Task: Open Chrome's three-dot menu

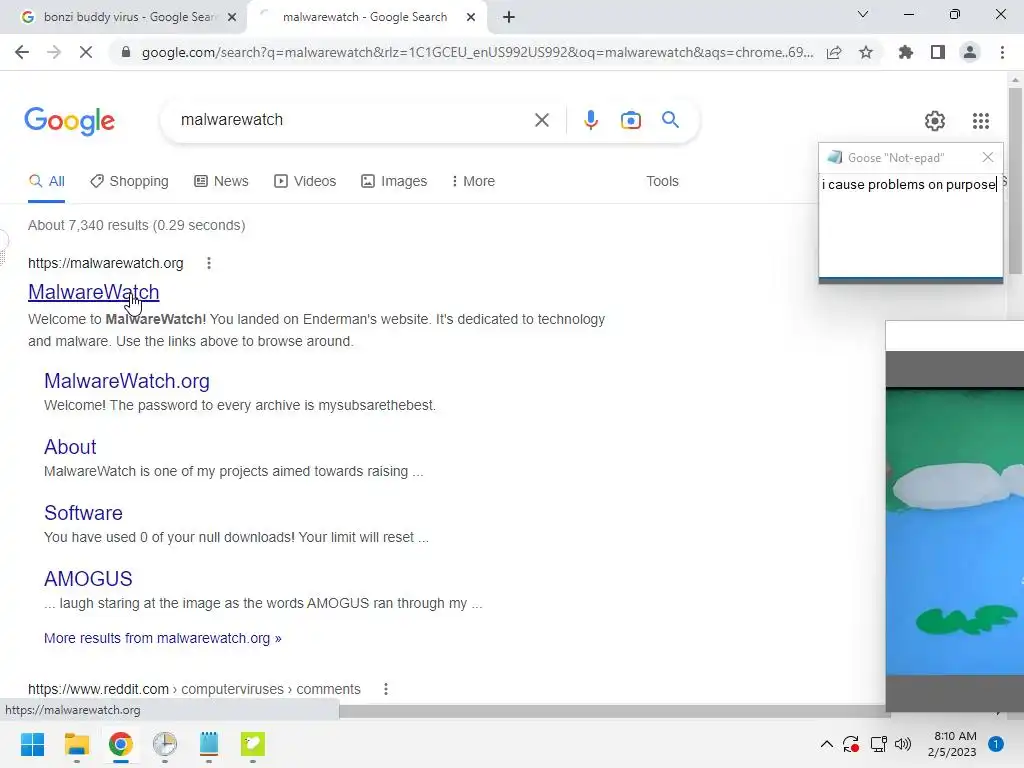Action: coord(1002,52)
